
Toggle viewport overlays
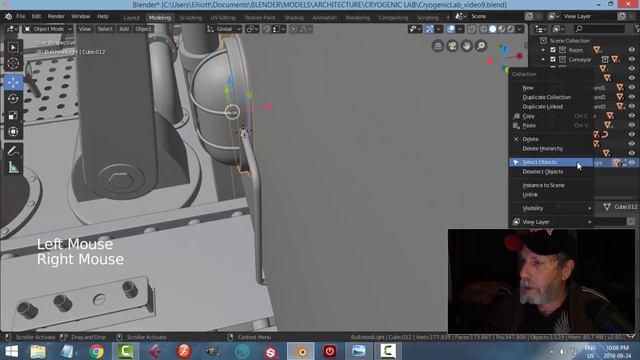[x=451, y=29]
